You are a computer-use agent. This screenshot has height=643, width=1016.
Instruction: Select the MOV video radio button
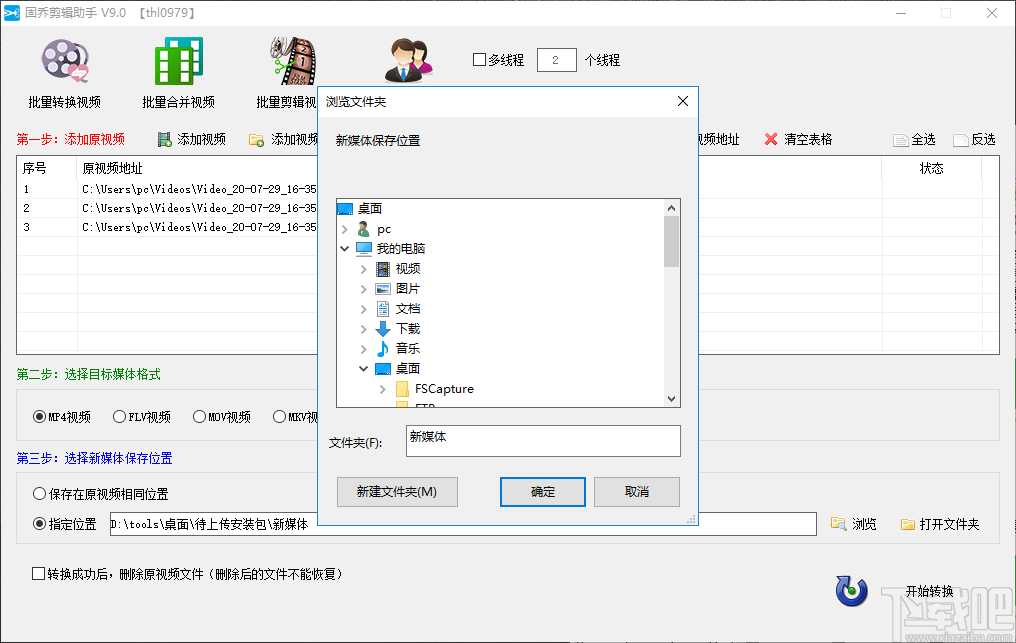pos(200,417)
